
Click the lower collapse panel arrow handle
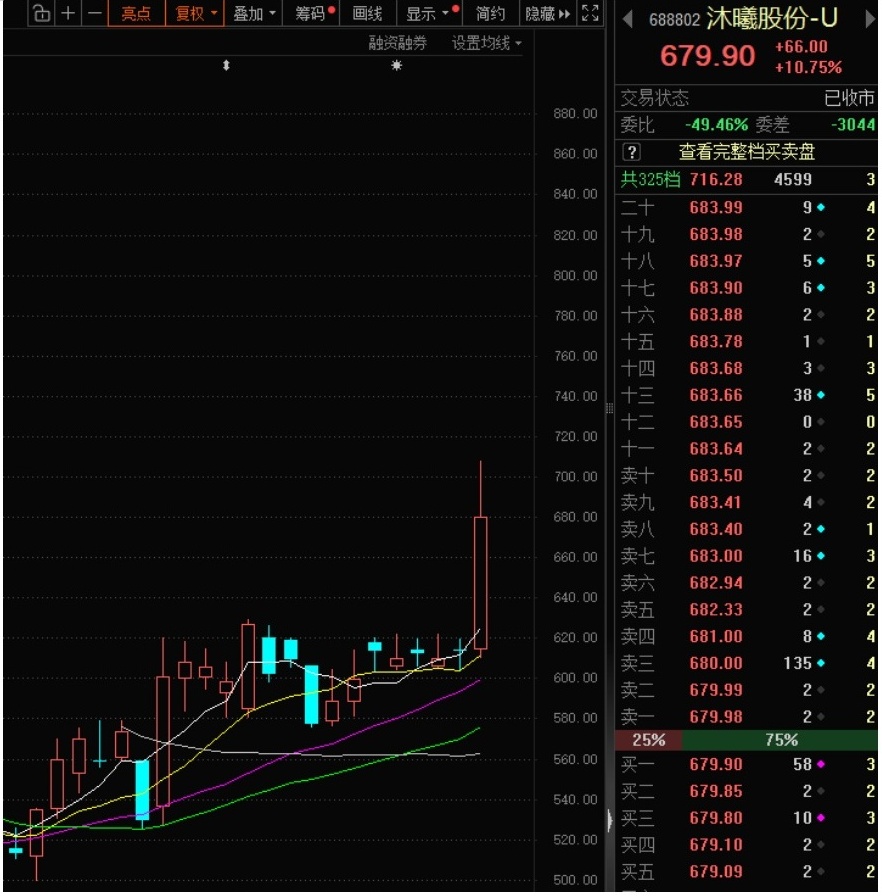tap(610, 820)
